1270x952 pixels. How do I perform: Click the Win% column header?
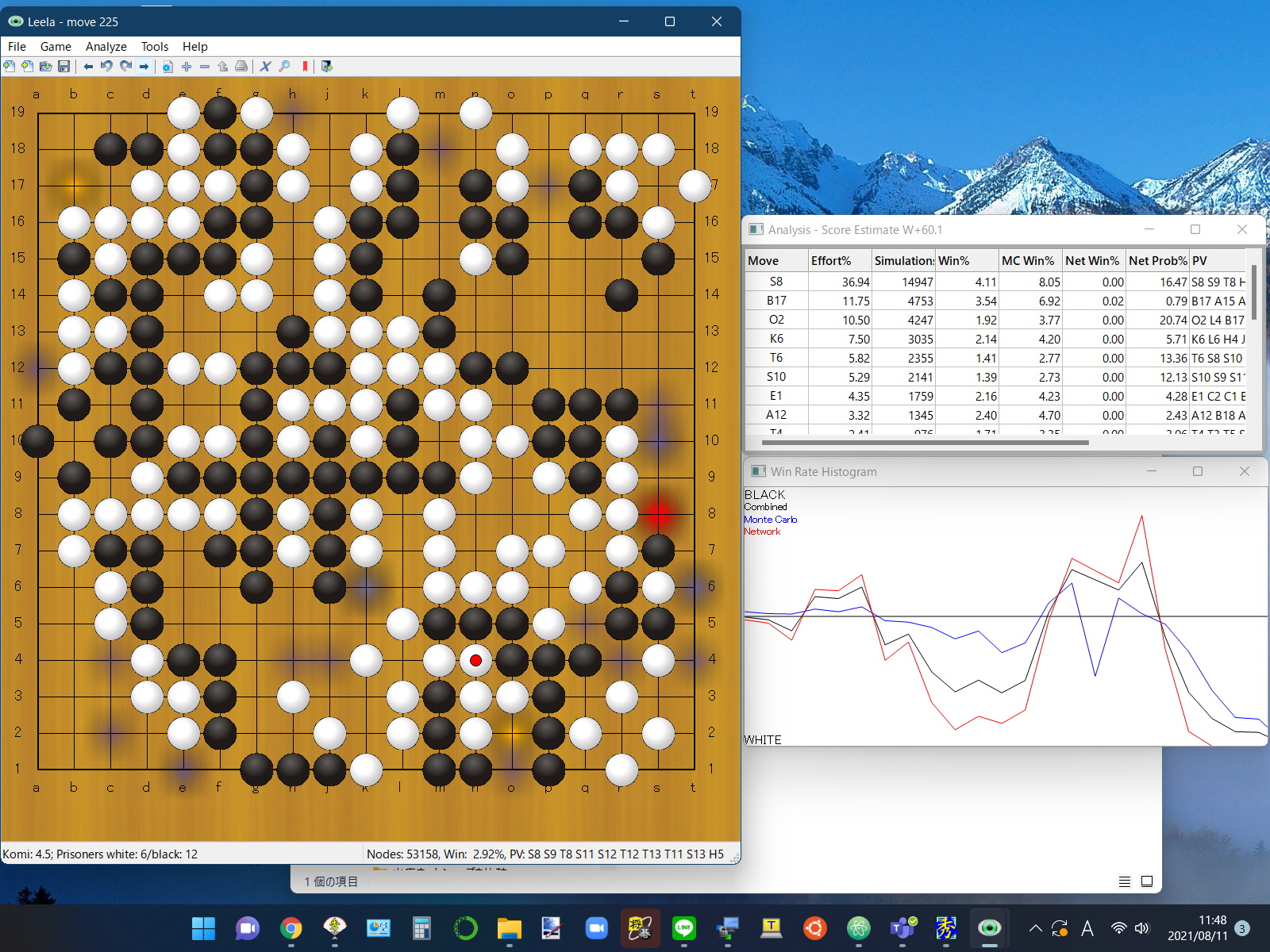coord(953,261)
